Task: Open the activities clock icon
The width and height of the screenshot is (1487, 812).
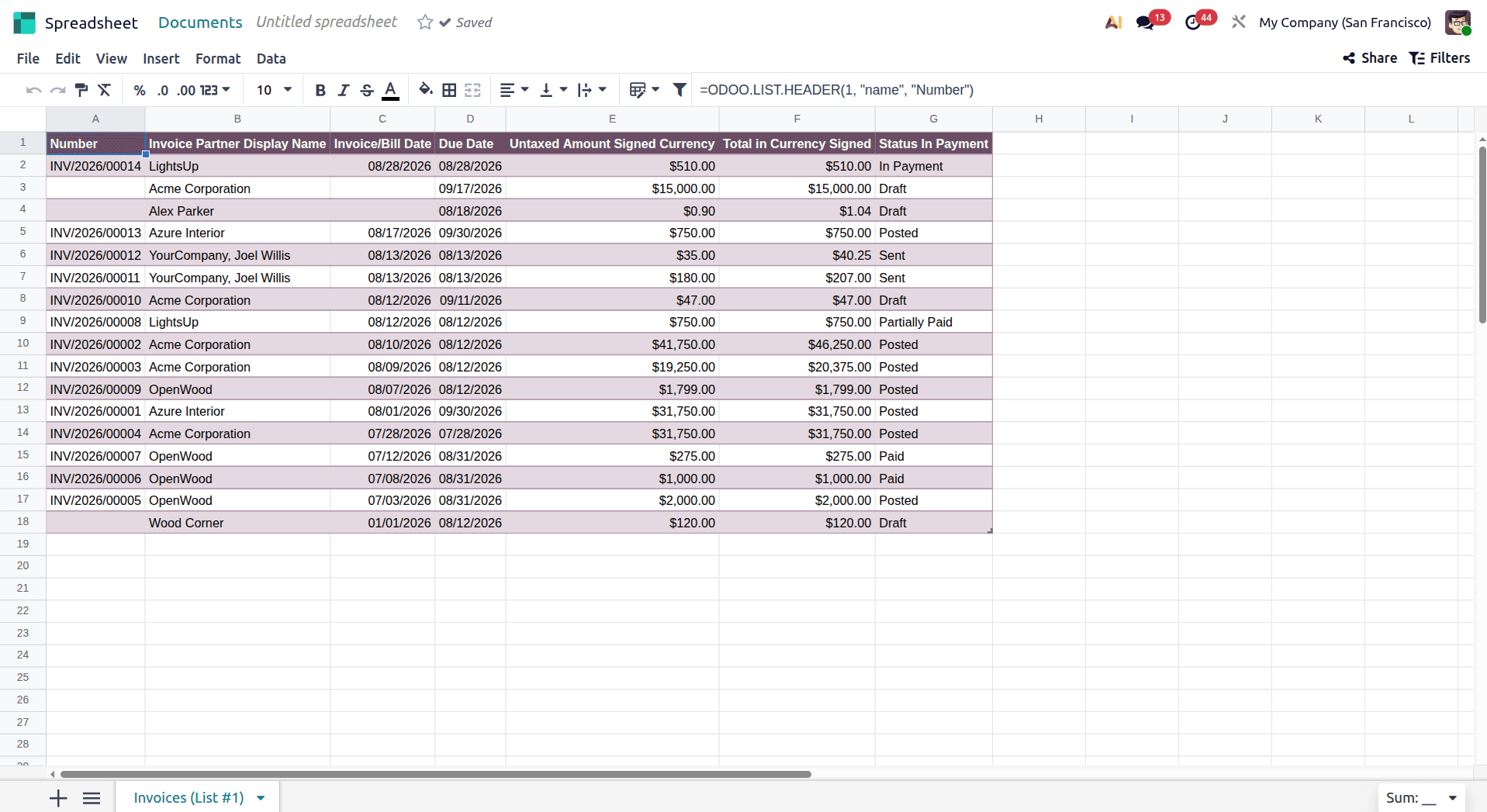Action: (x=1193, y=22)
